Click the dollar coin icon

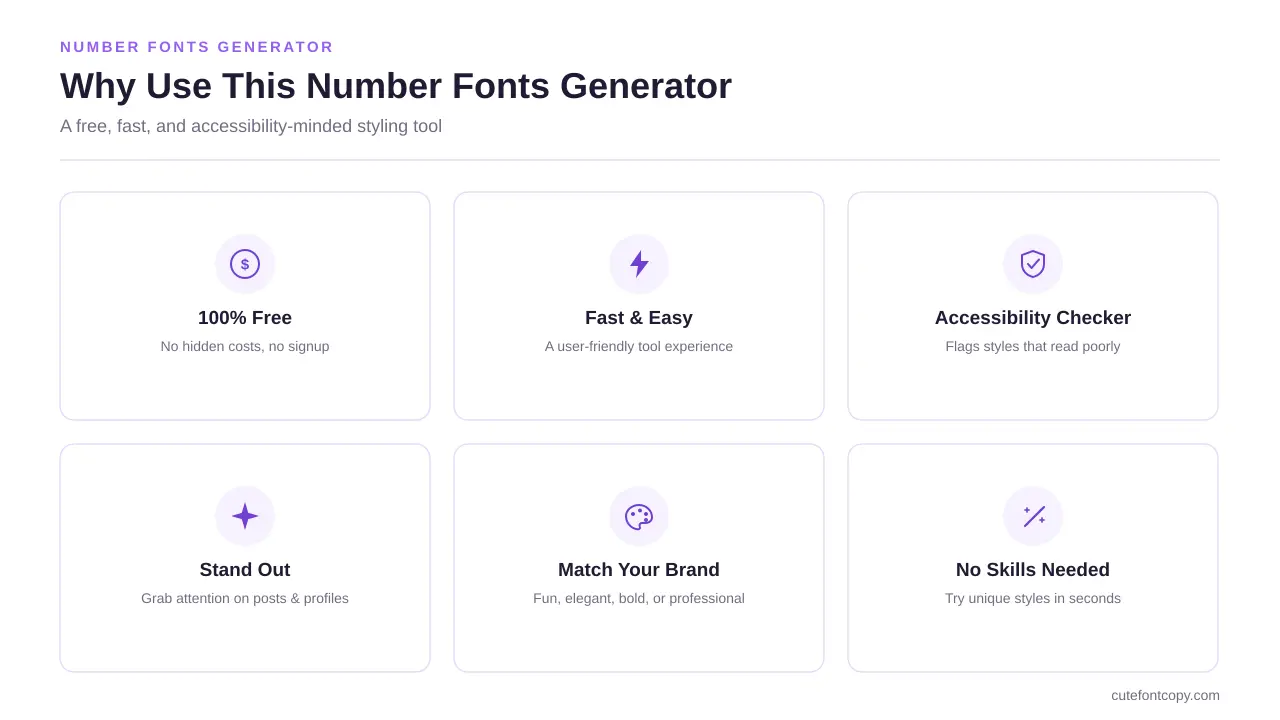pyautogui.click(x=245, y=264)
